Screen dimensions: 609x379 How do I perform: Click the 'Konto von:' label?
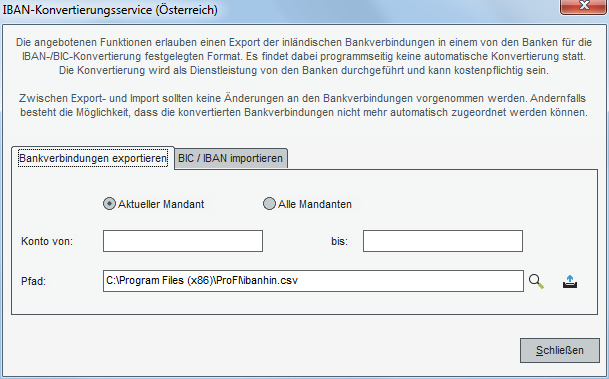[x=47, y=241]
